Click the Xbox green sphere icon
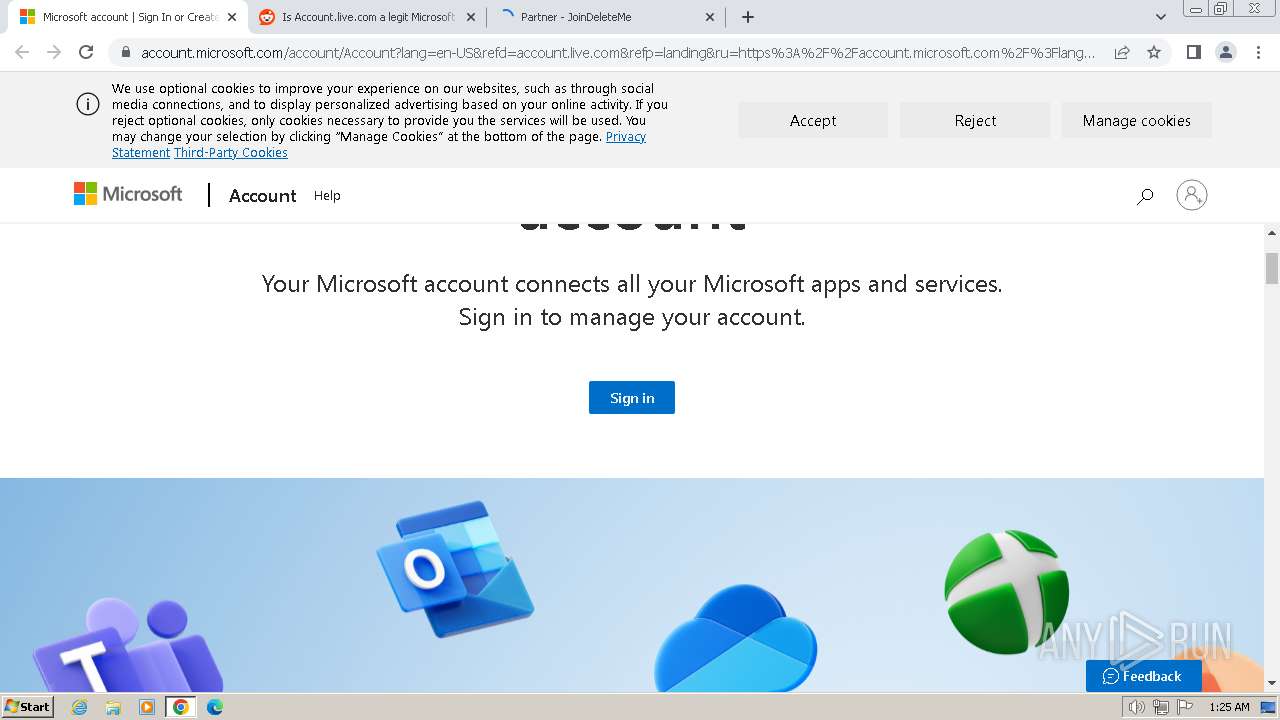The width and height of the screenshot is (1280, 720). [x=1006, y=592]
